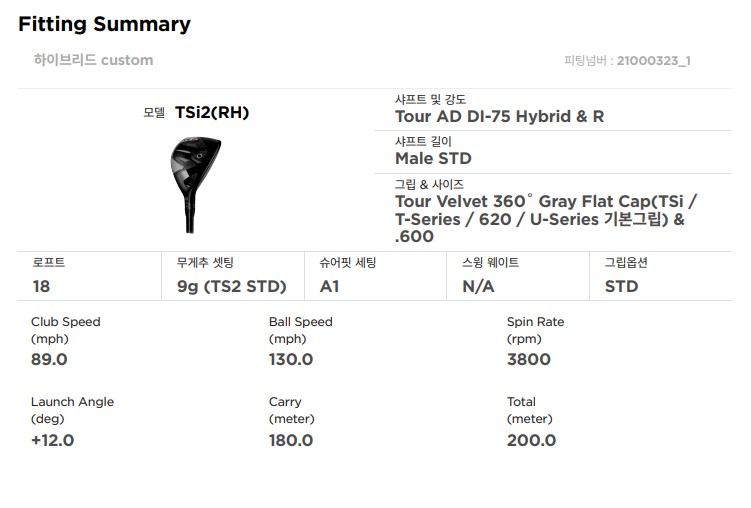The height and width of the screenshot is (508, 751).
Task: Click the Tour Velvet 360 grip description
Action: (x=545, y=218)
